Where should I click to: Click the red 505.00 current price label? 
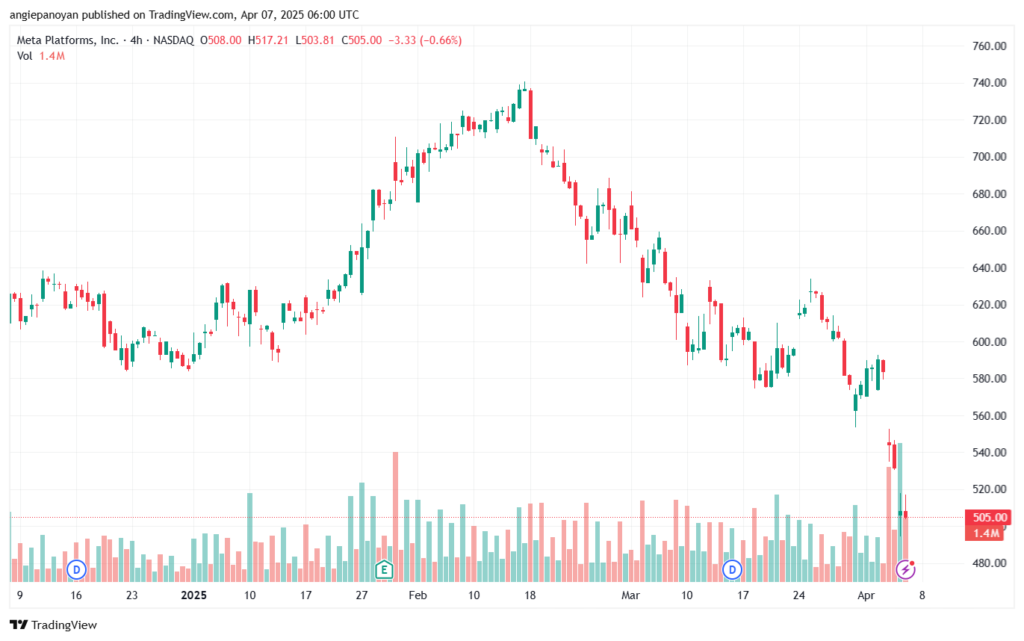(x=989, y=518)
